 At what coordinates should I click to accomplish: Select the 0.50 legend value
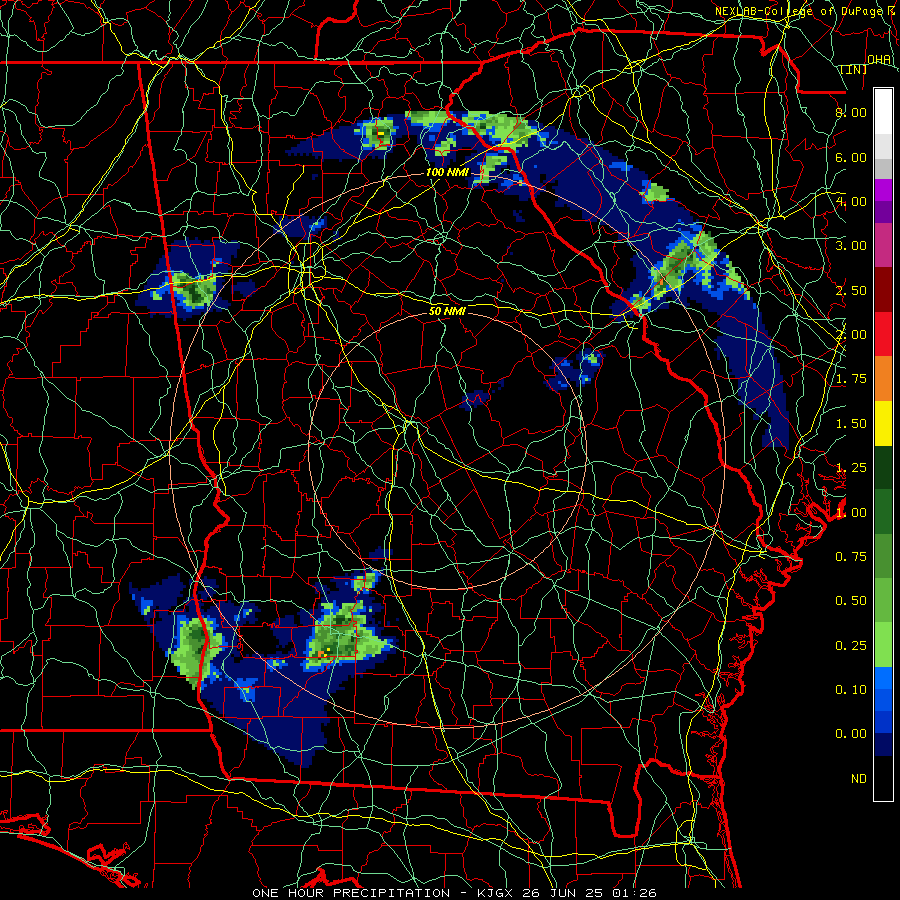tap(851, 601)
